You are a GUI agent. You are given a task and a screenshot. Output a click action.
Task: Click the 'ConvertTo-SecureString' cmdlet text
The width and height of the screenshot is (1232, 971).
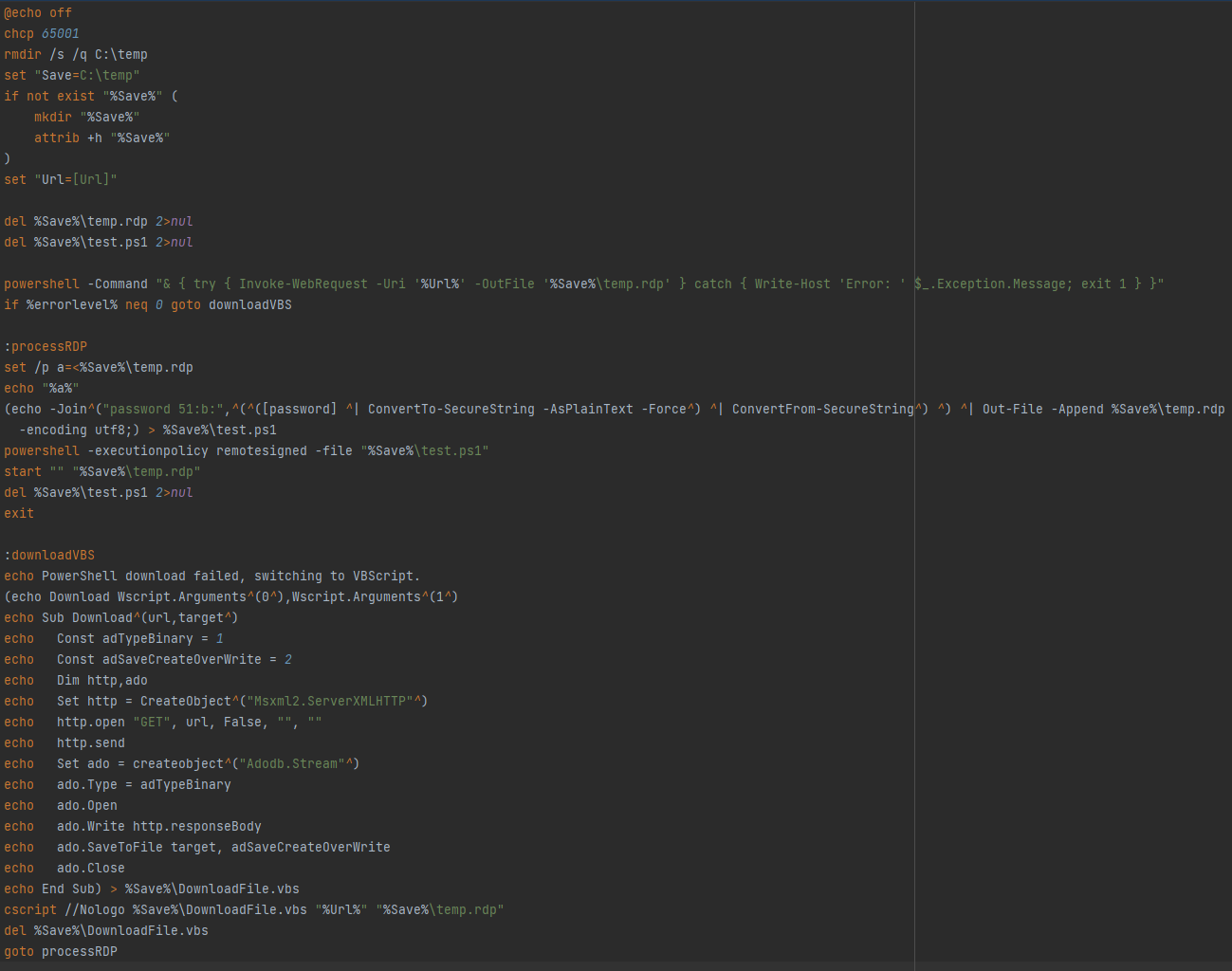(451, 409)
